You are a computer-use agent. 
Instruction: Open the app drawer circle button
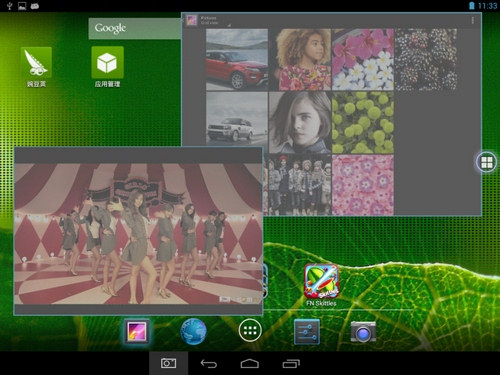[250, 330]
